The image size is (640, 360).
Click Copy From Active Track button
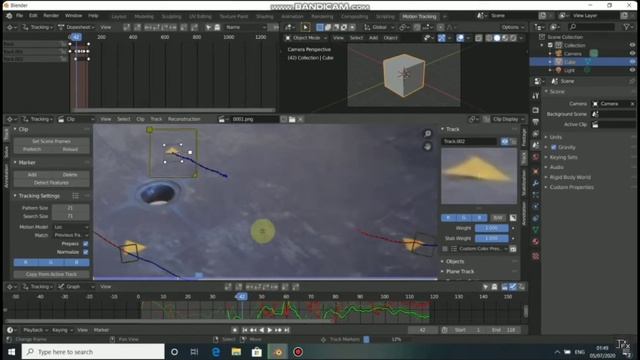[x=51, y=274]
